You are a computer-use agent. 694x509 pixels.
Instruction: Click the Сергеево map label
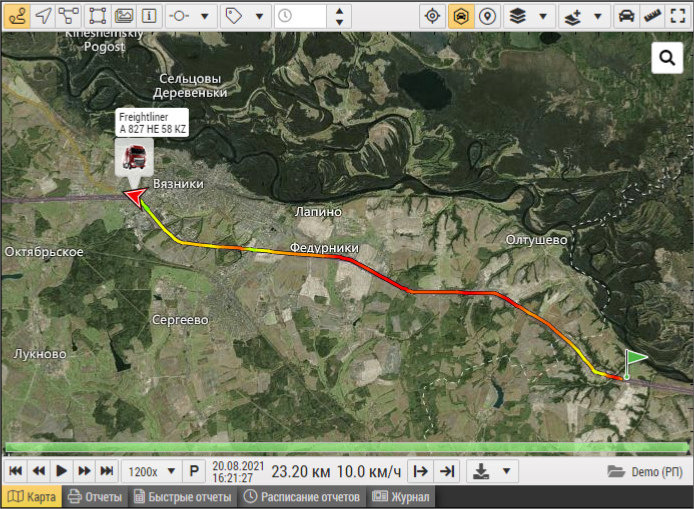180,320
